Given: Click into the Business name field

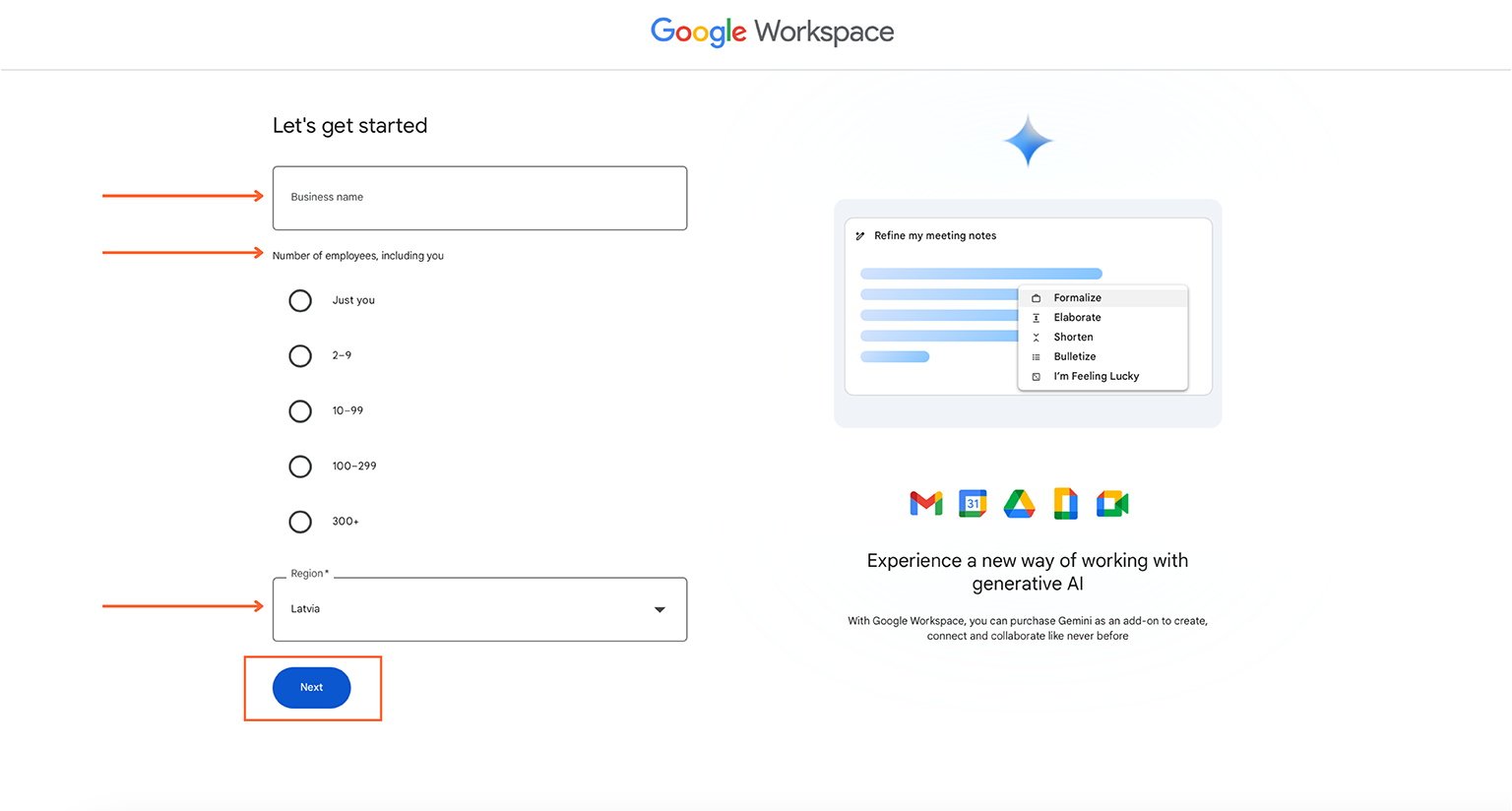Looking at the screenshot, I should coord(479,198).
